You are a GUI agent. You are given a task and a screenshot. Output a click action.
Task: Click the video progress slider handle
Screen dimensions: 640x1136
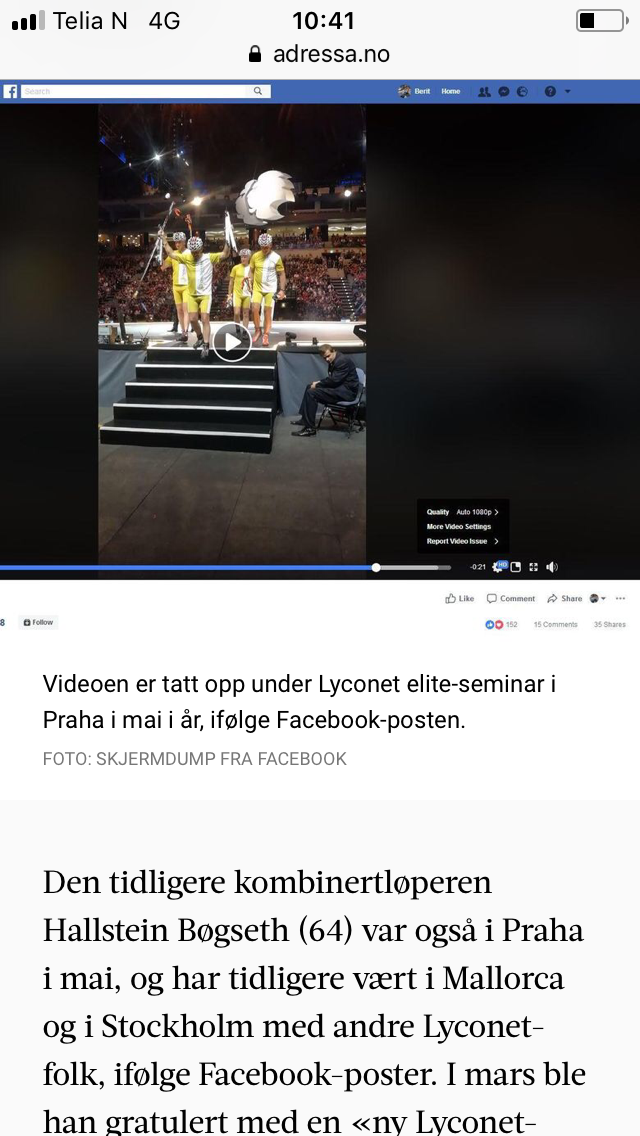(x=376, y=567)
